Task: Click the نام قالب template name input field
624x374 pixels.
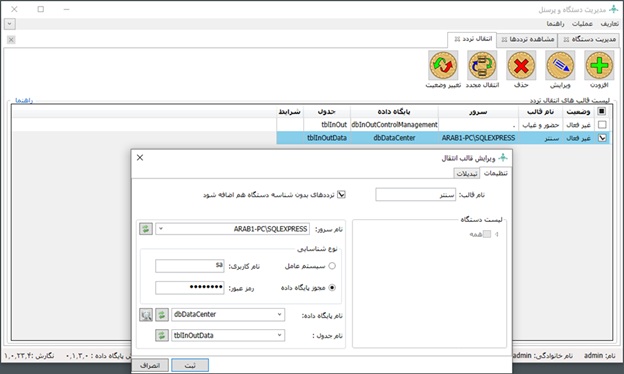Action: click(415, 195)
